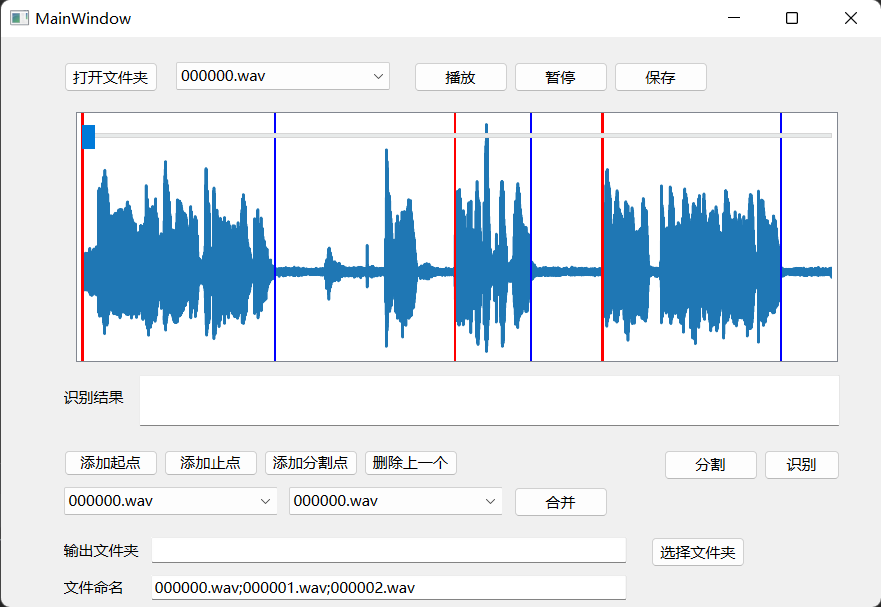Open the top 000000.wav file dropdown
This screenshot has width=881, height=607.
click(x=283, y=76)
